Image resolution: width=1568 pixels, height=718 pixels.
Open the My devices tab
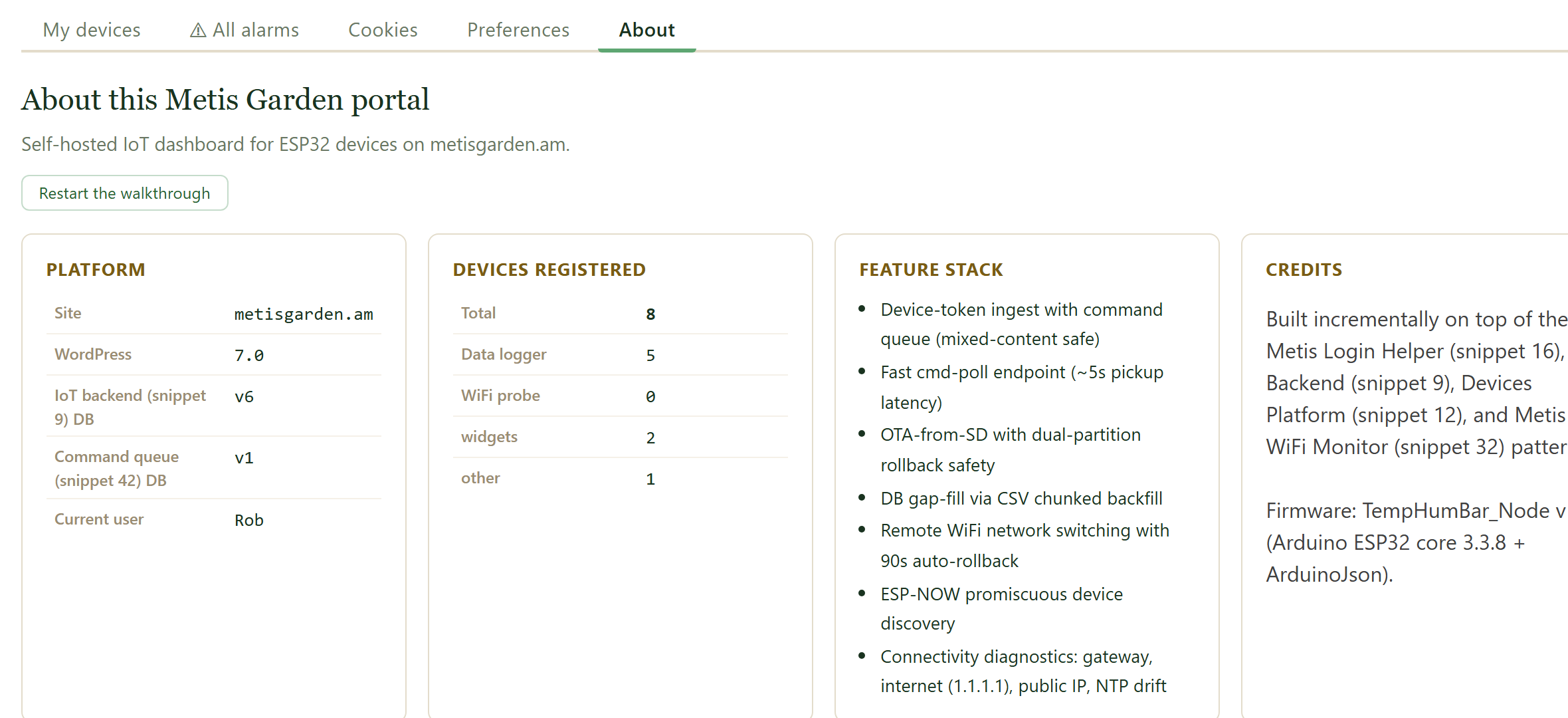92,30
